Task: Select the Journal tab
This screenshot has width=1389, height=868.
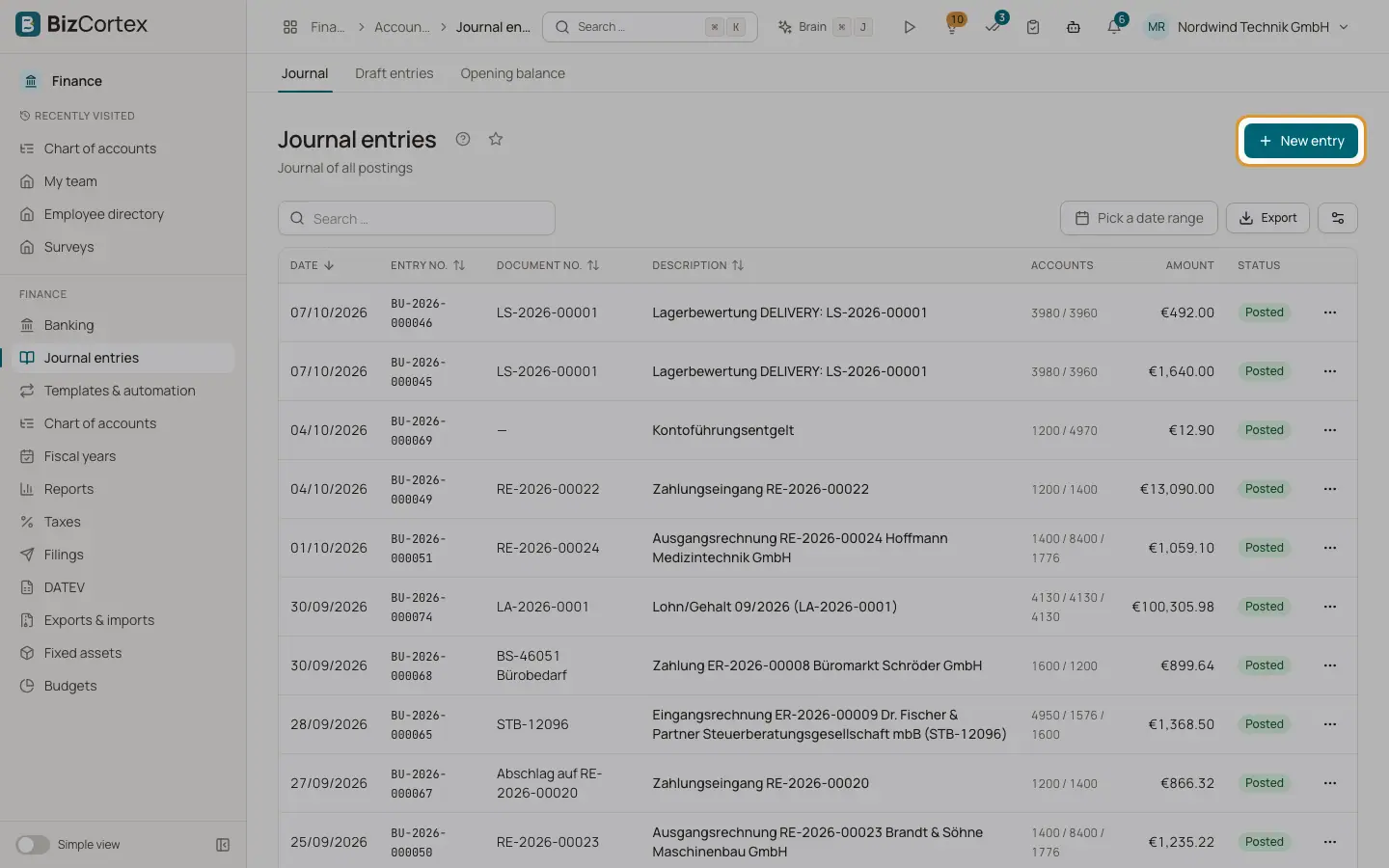Action: (305, 73)
